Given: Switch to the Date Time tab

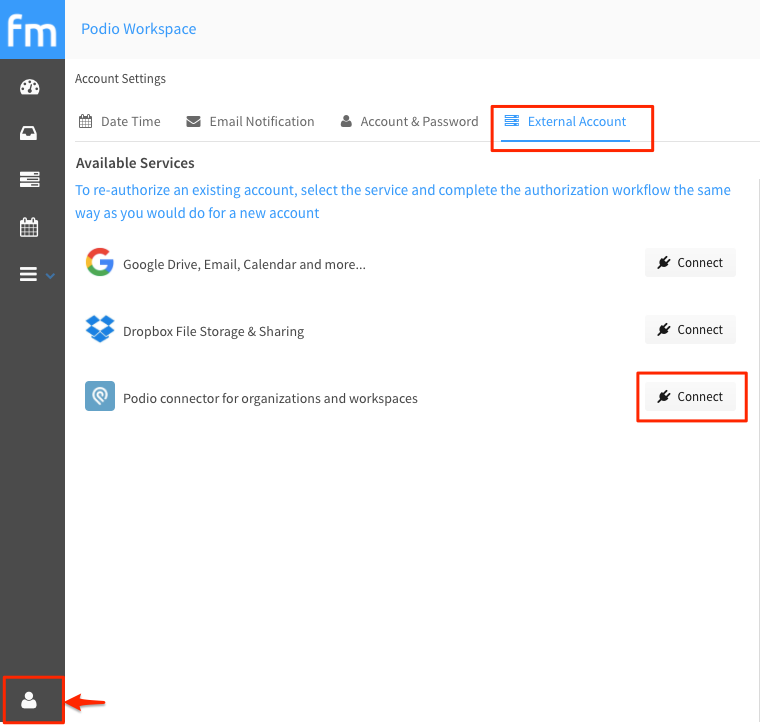Looking at the screenshot, I should point(120,122).
